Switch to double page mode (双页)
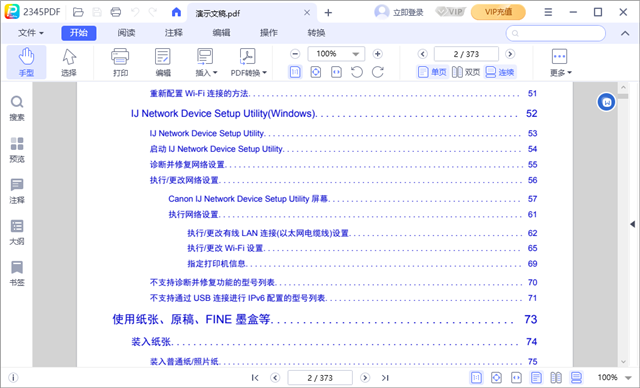 [x=466, y=72]
